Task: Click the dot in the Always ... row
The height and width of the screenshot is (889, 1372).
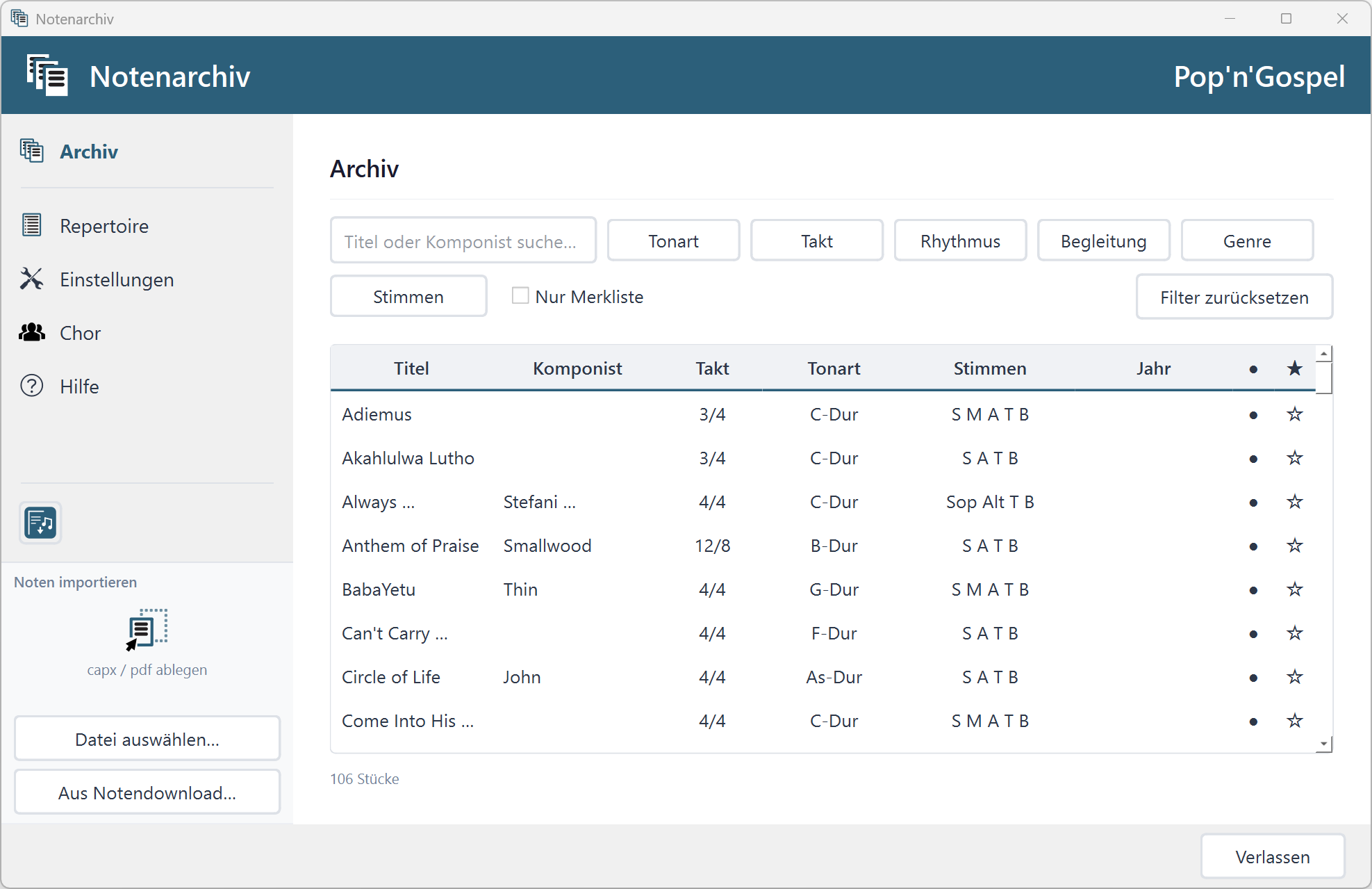Action: point(1253,503)
